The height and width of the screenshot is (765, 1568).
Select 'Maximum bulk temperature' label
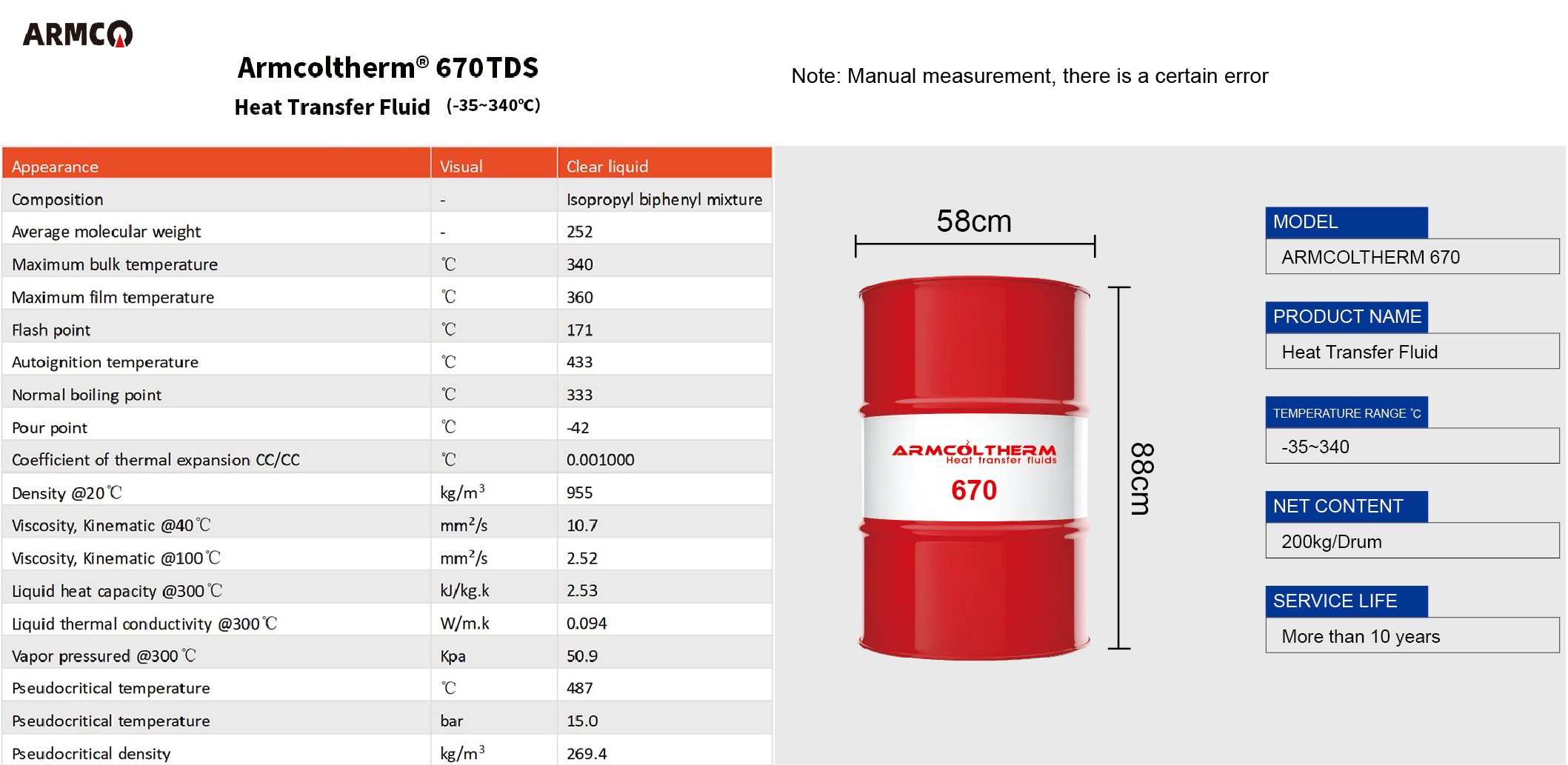point(115,264)
